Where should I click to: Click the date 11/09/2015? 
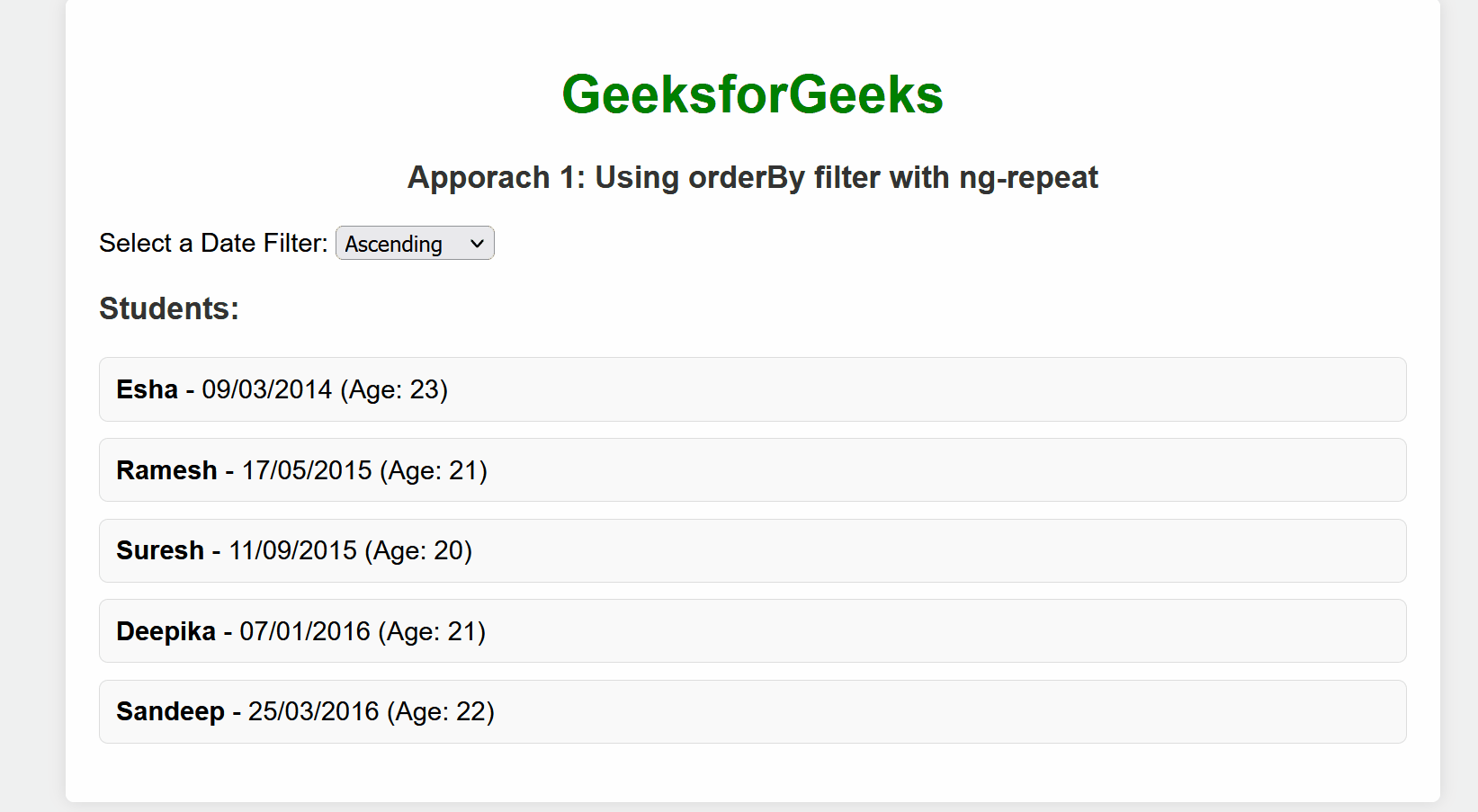(x=292, y=550)
